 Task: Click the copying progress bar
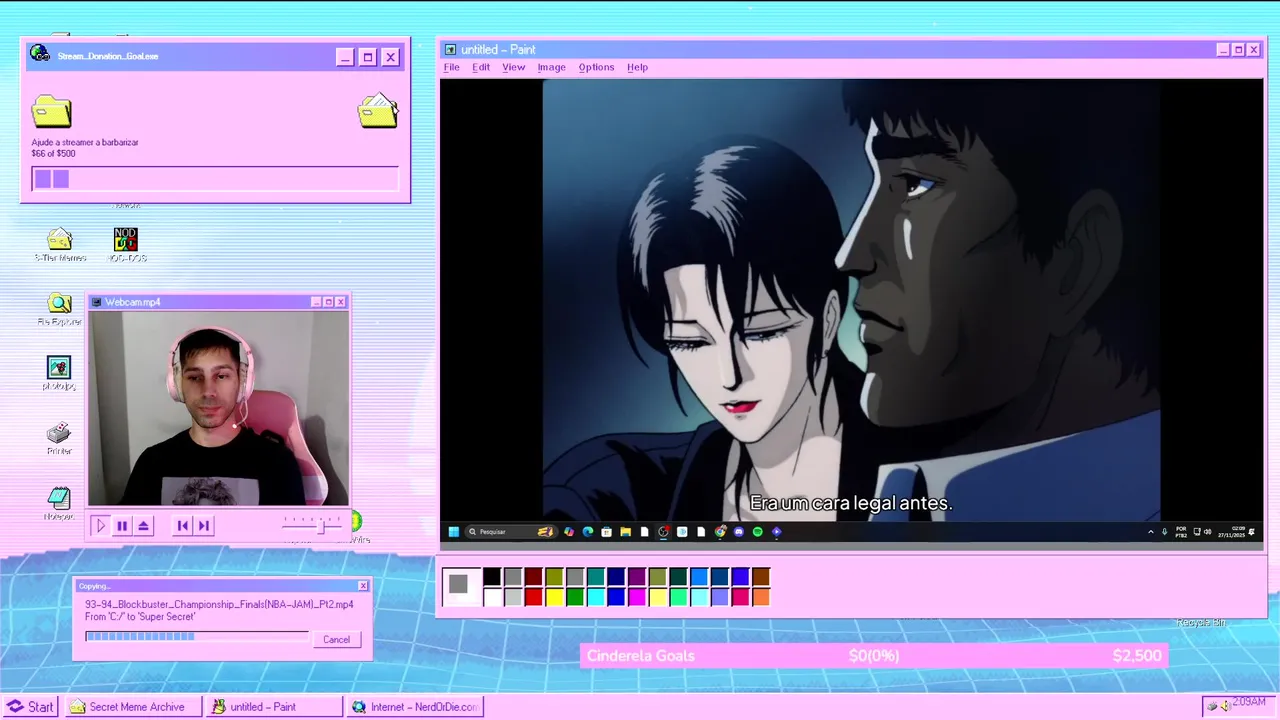coord(197,636)
